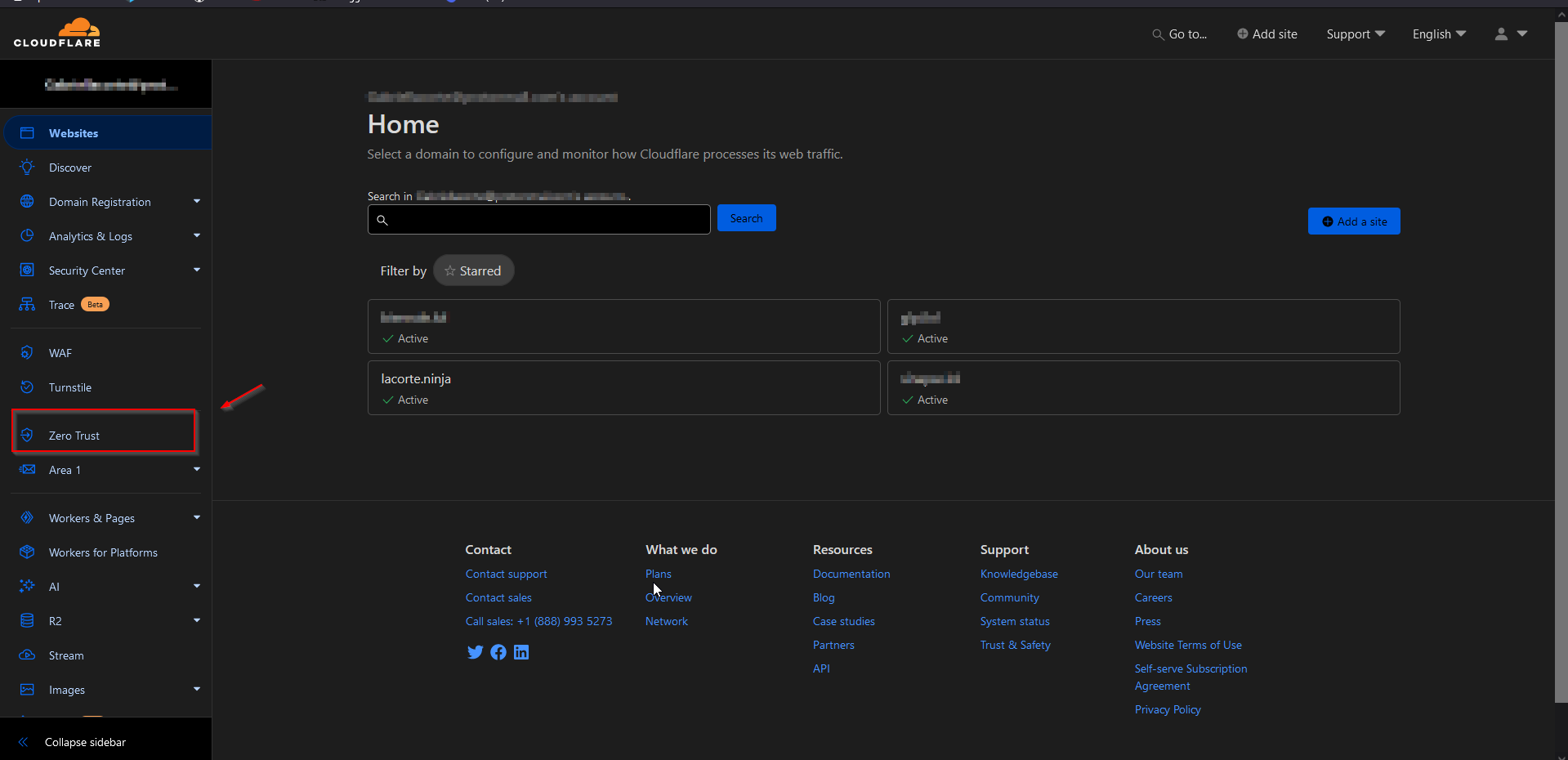Click the Stream cloud icon
1568x760 pixels.
pos(27,655)
